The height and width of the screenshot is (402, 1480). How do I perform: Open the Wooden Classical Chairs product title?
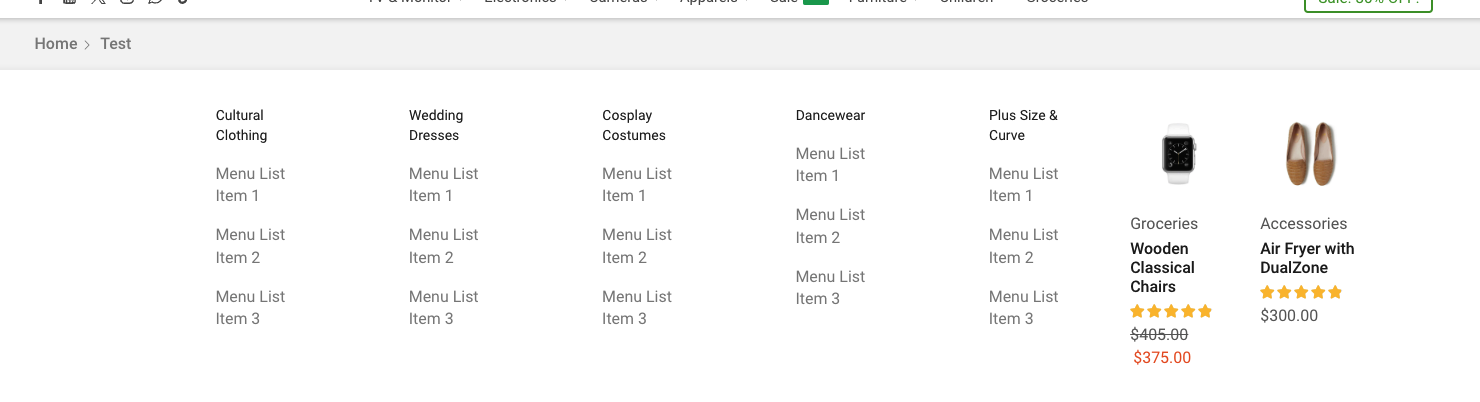click(x=1162, y=267)
